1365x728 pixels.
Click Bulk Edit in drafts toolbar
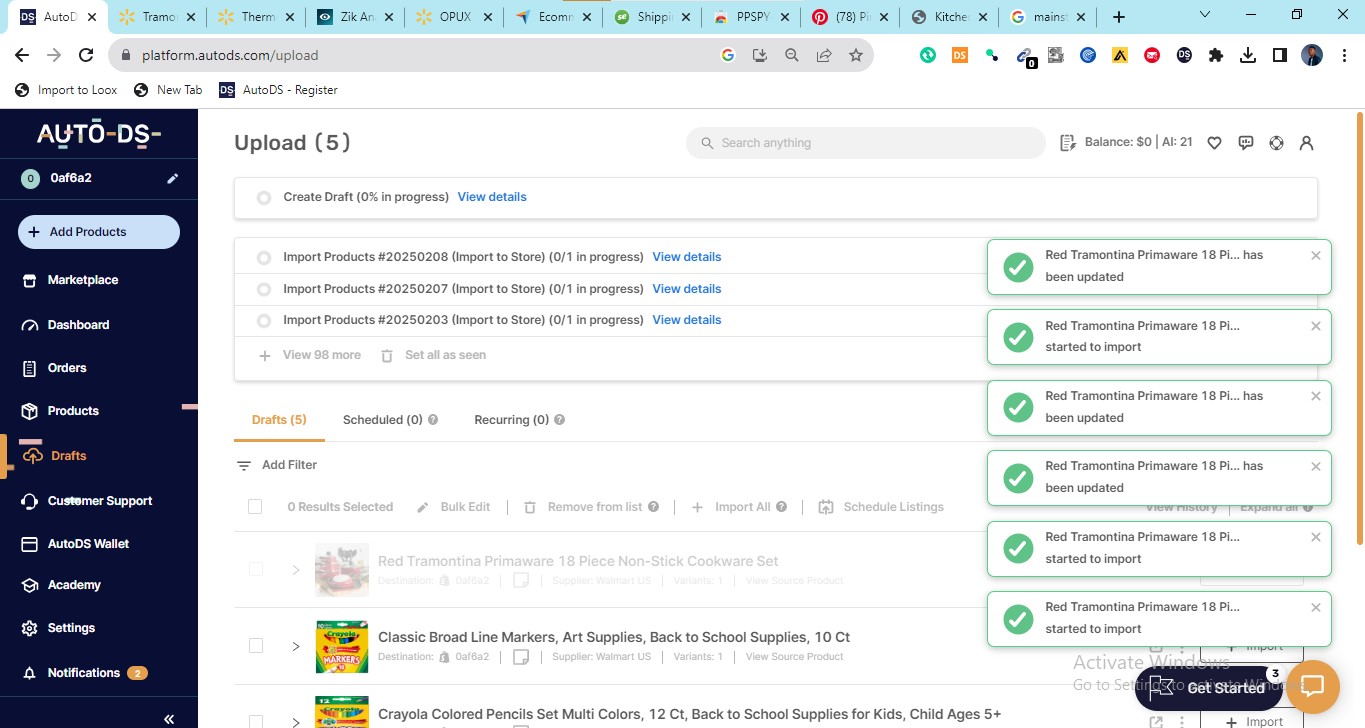tap(453, 507)
